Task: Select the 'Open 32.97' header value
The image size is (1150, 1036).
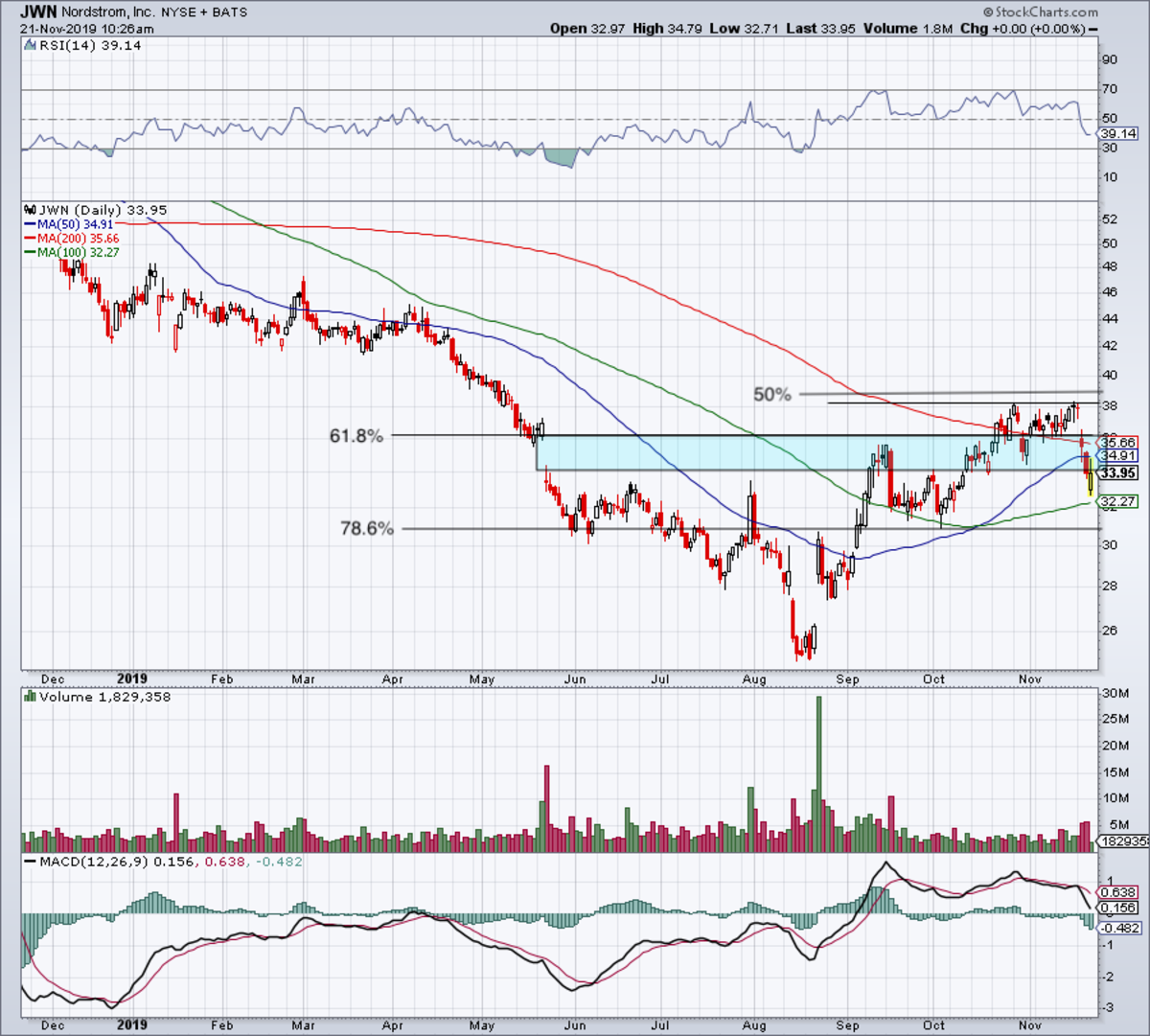Action: click(587, 29)
